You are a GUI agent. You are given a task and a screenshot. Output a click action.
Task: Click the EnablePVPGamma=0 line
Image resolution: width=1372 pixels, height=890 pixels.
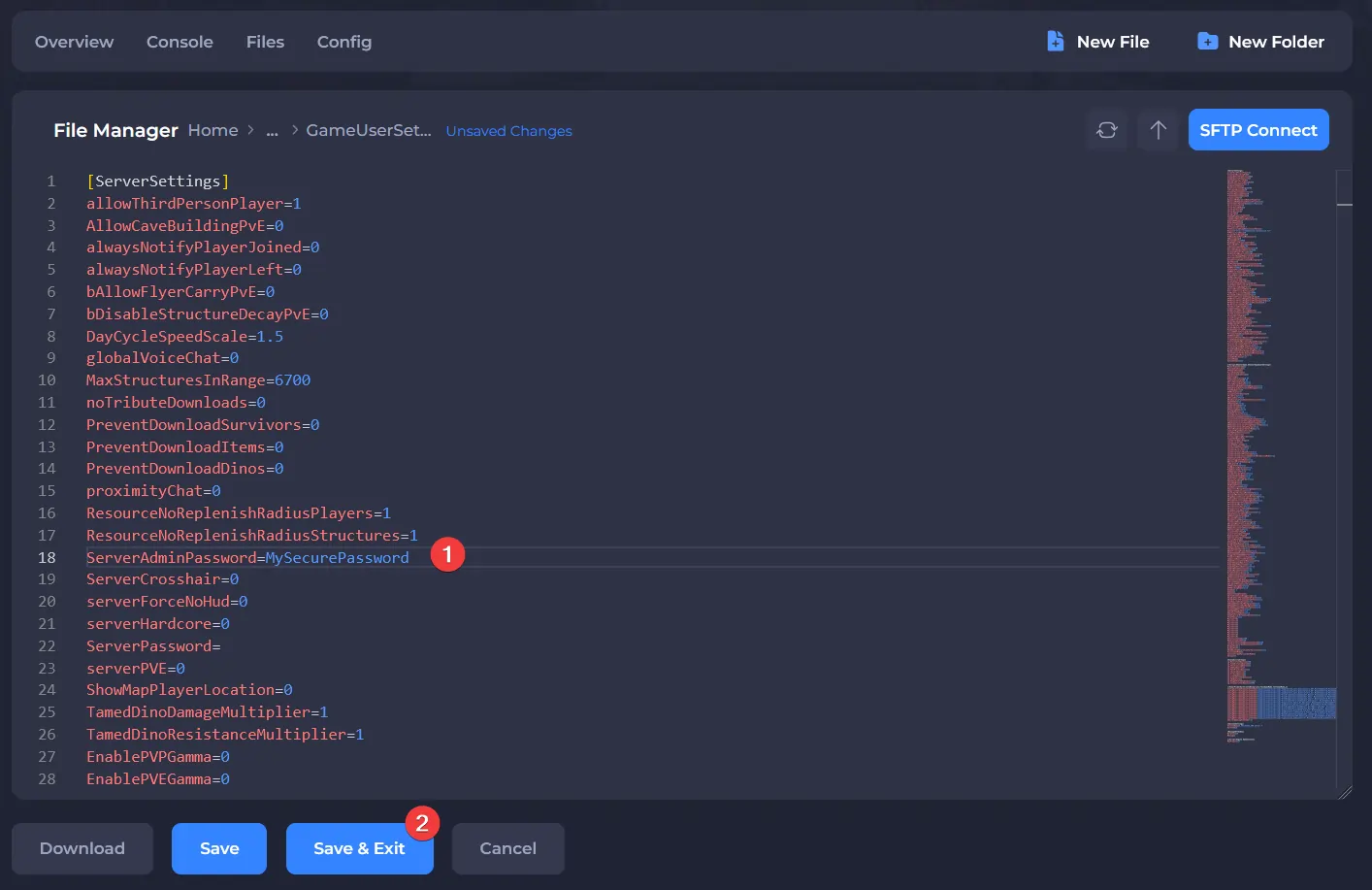click(x=157, y=757)
